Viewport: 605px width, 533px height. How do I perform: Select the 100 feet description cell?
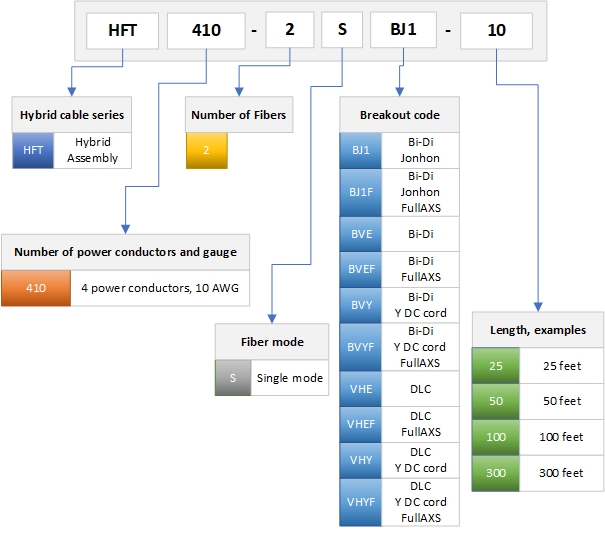562,437
